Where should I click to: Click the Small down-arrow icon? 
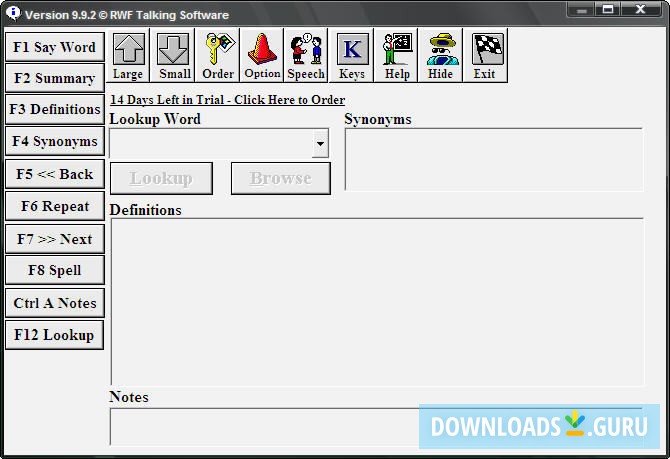coord(173,56)
